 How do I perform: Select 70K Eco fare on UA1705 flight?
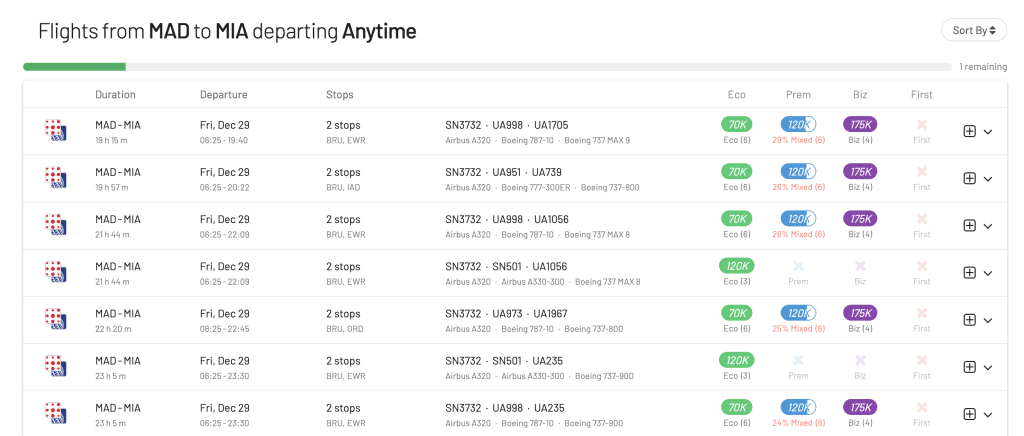coord(737,124)
